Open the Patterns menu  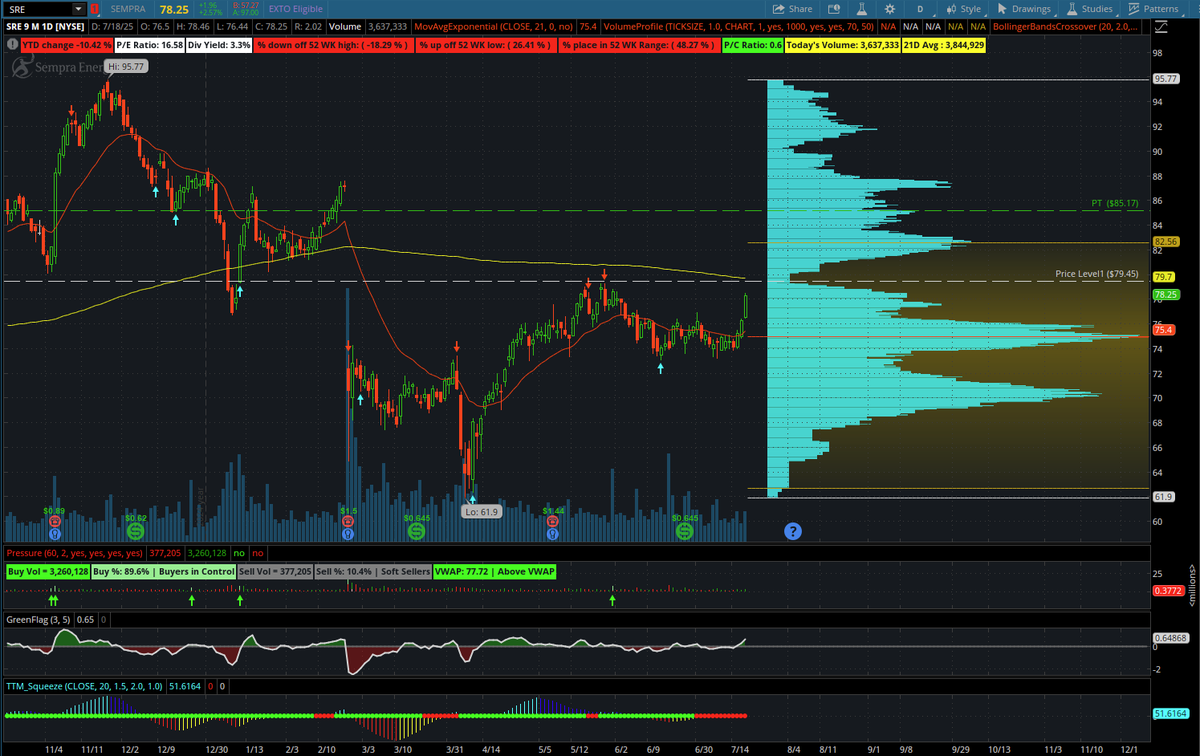1153,8
